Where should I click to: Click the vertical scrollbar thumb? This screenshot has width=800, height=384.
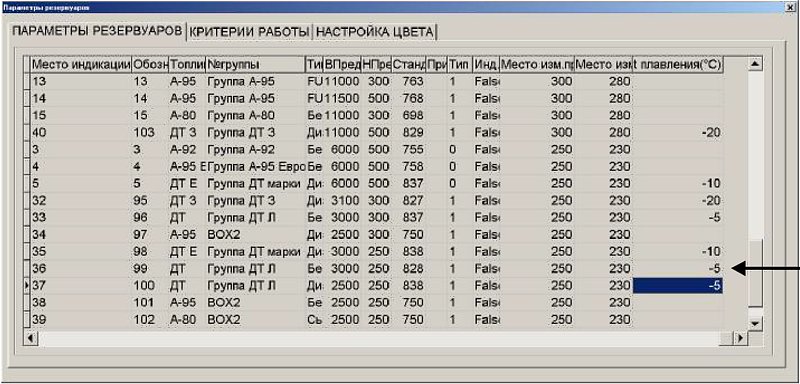[756, 273]
